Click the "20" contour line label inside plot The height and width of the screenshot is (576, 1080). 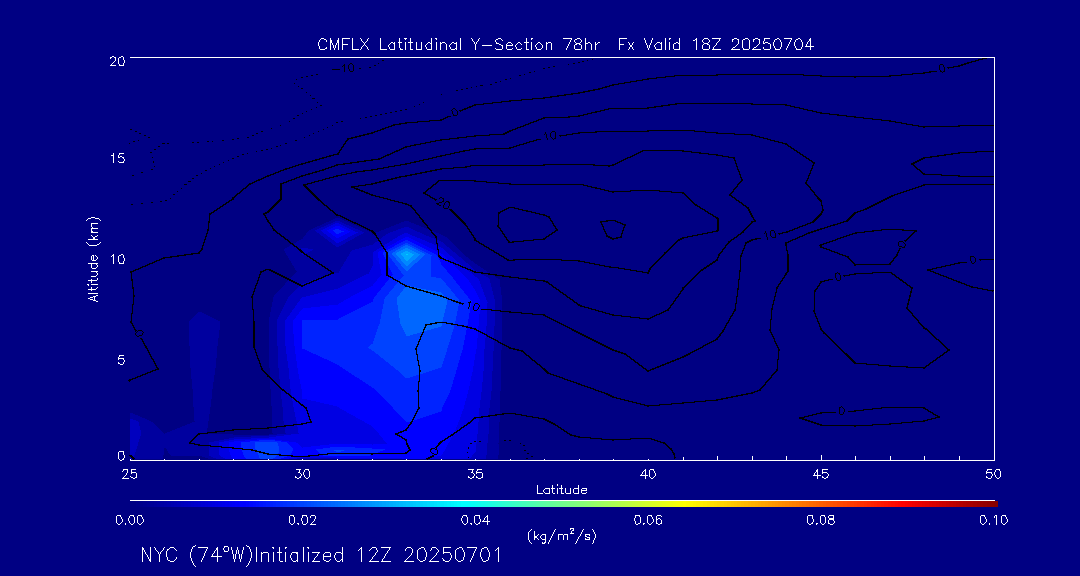[x=443, y=202]
